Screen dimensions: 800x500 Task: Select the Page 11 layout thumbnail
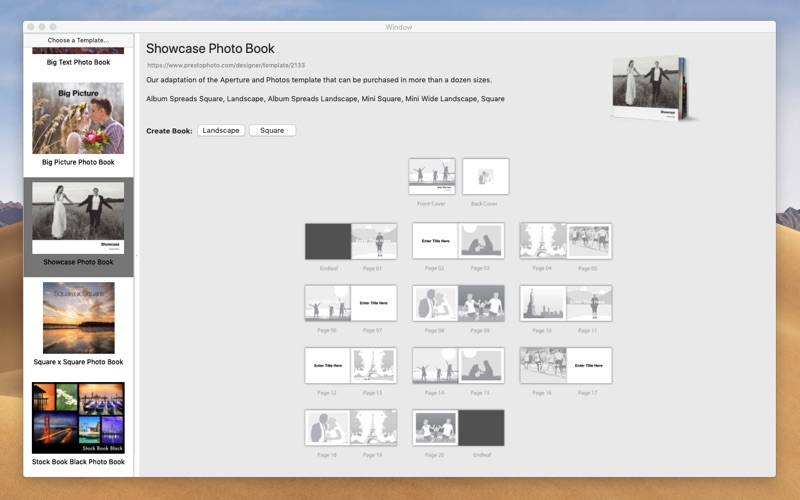click(589, 304)
